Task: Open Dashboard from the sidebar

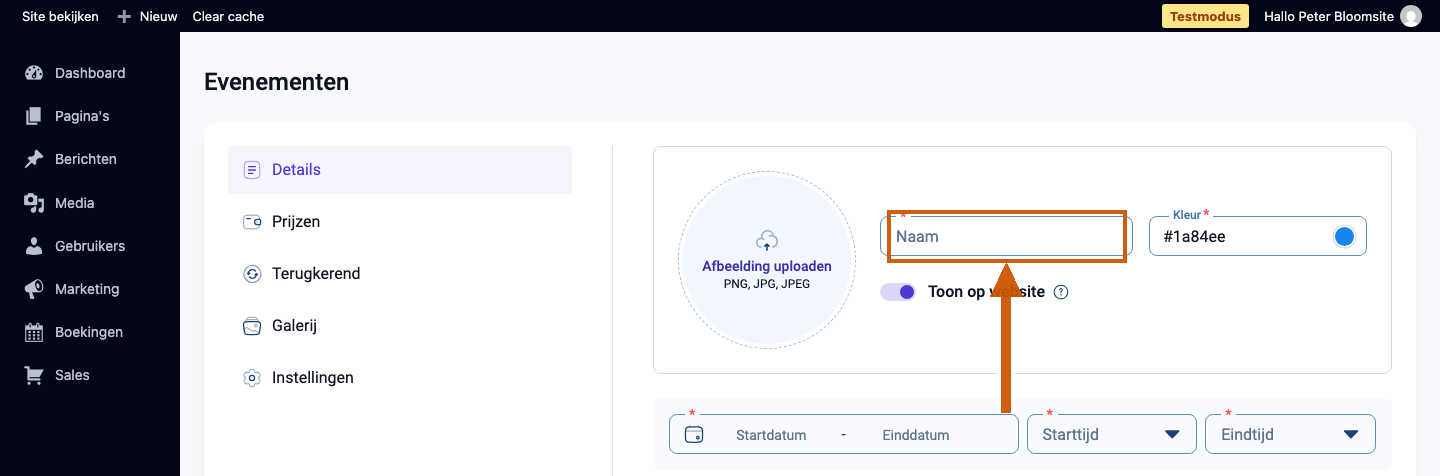Action: coord(90,73)
